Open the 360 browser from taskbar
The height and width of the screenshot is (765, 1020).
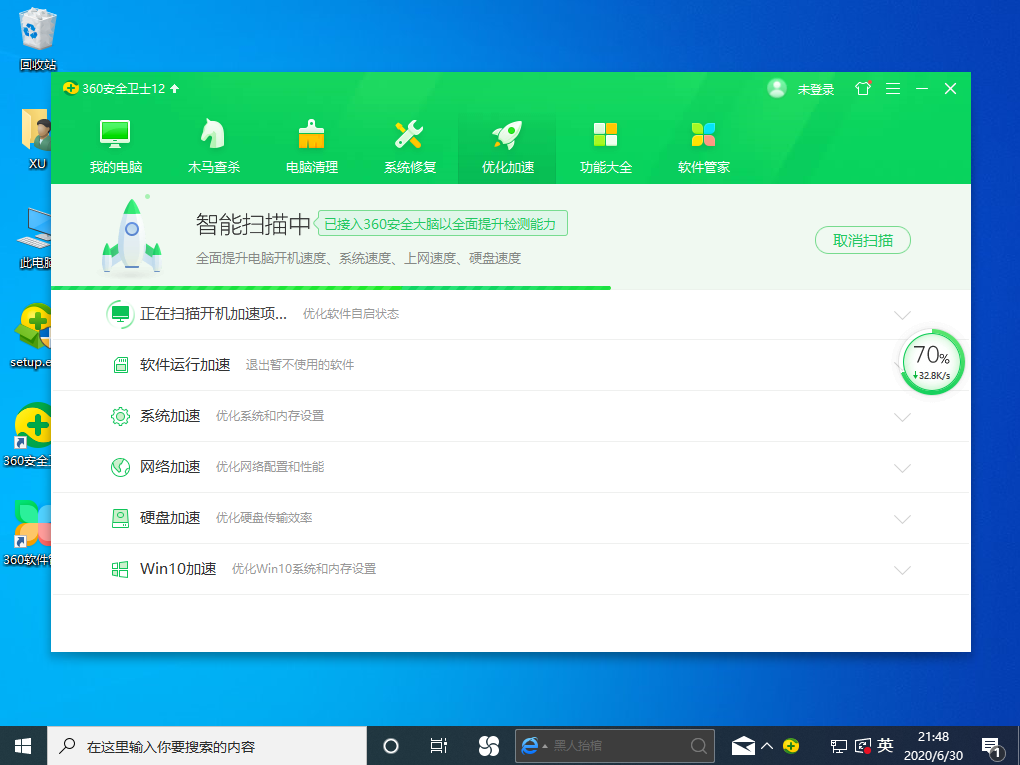[x=489, y=745]
